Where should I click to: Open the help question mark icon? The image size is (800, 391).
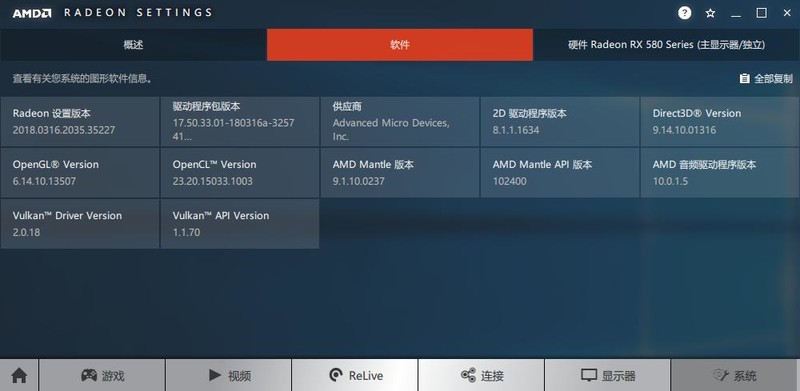[x=684, y=13]
